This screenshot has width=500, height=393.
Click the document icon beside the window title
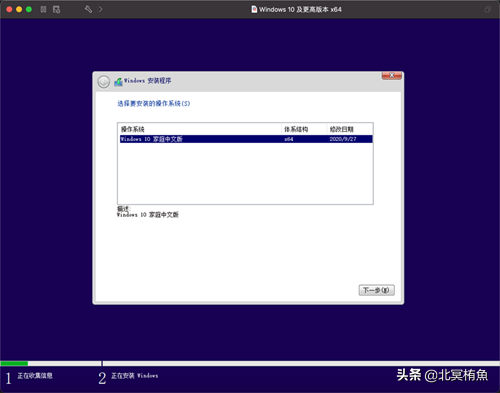click(x=254, y=9)
